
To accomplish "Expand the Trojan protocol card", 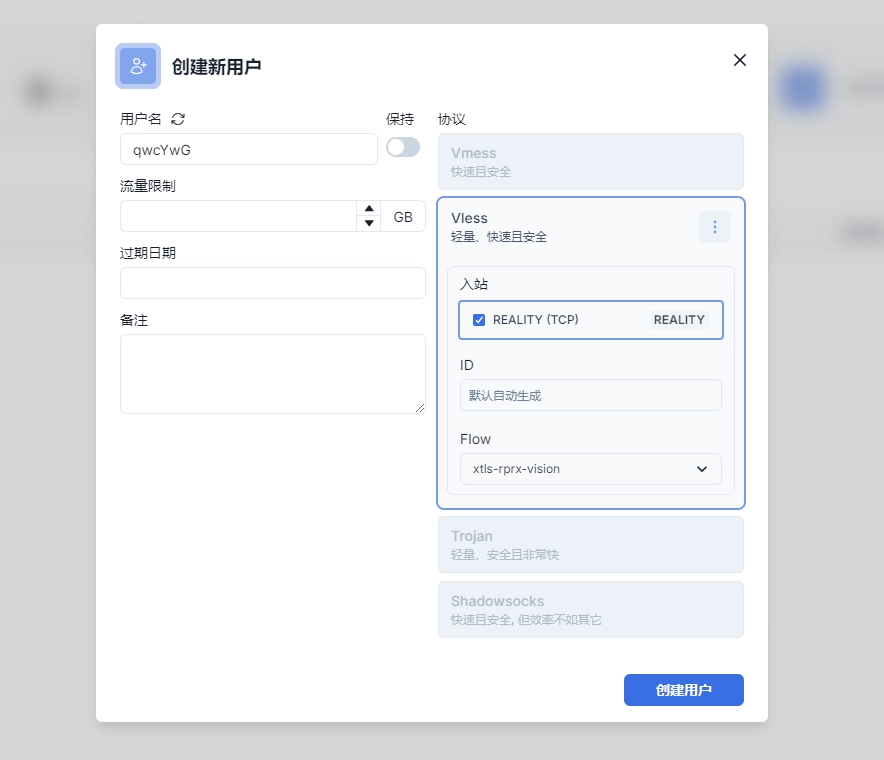I will [590, 544].
